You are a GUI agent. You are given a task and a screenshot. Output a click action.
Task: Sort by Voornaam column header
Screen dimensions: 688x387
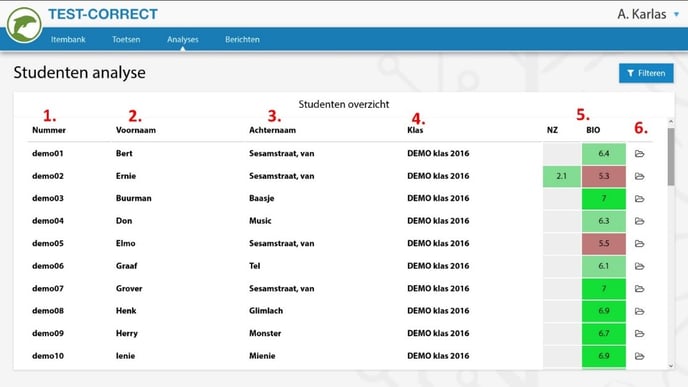[136, 130]
